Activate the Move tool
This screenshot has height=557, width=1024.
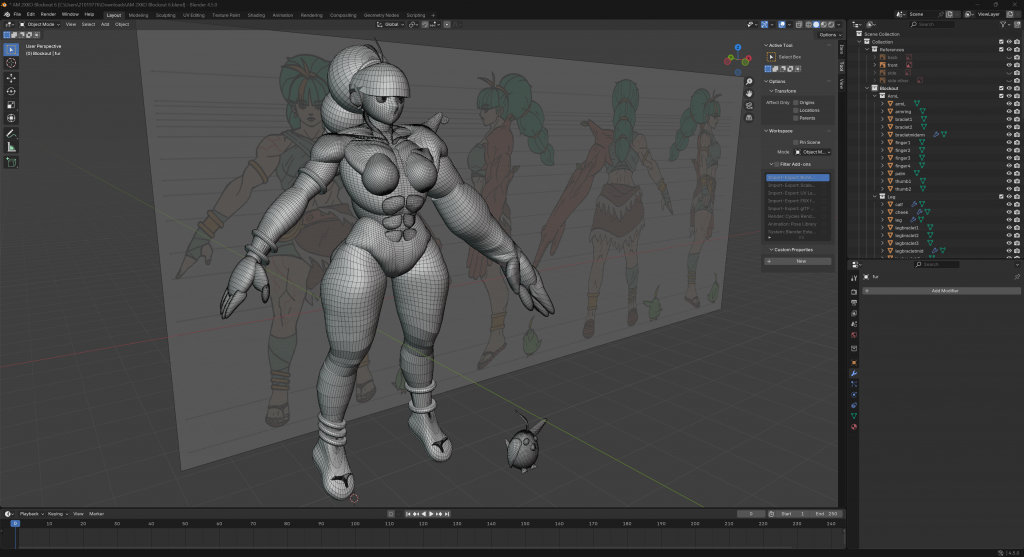(x=12, y=78)
